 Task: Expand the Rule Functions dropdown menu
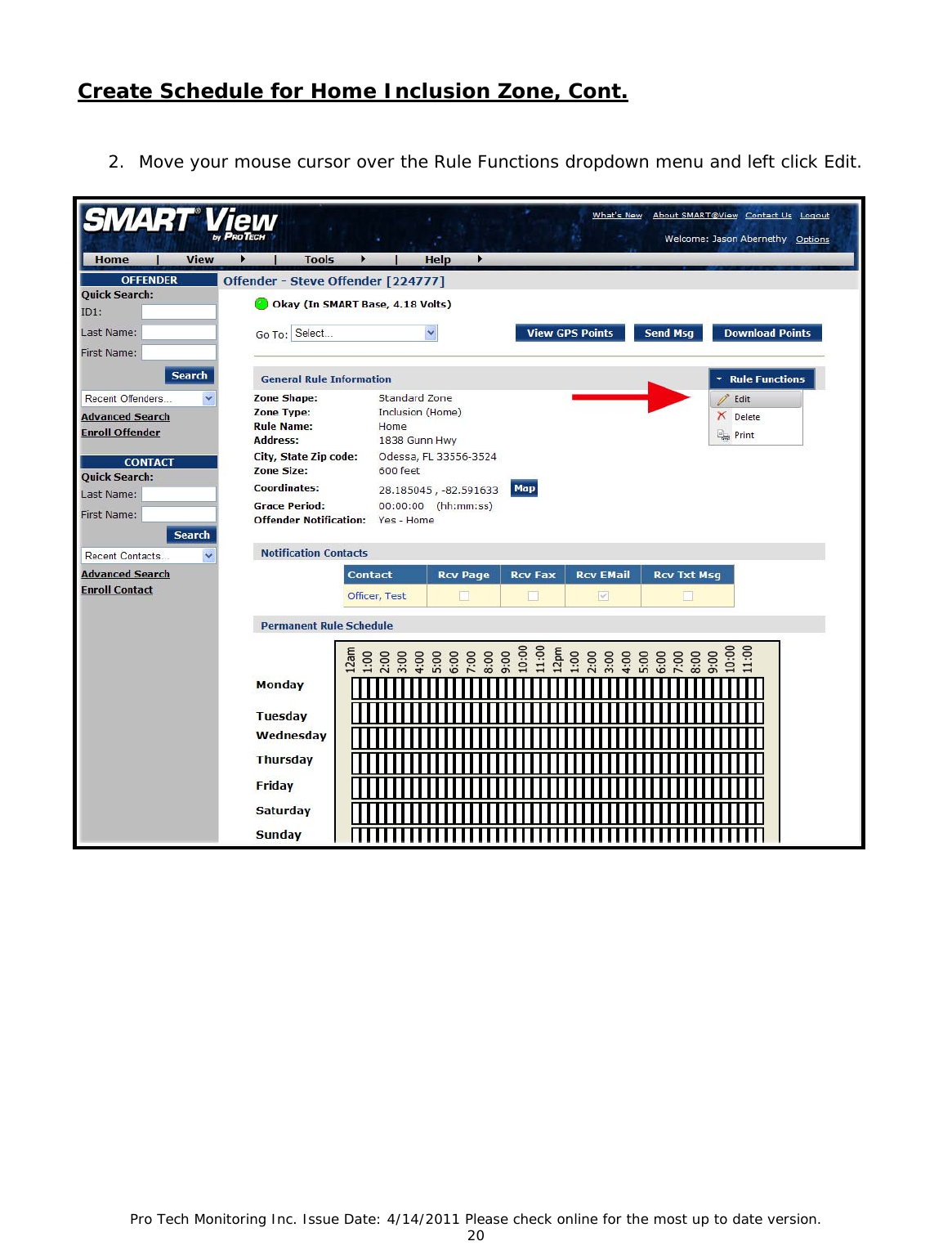(x=762, y=379)
